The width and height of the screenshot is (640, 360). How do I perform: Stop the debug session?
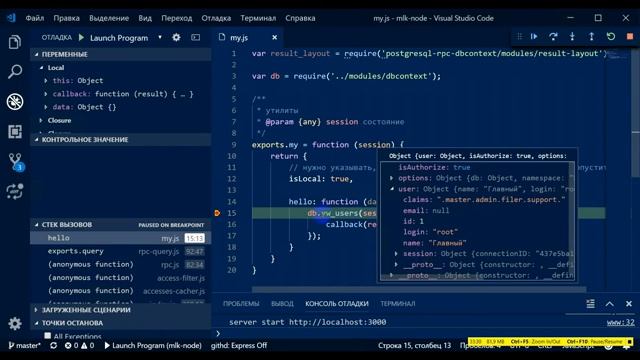[630, 37]
